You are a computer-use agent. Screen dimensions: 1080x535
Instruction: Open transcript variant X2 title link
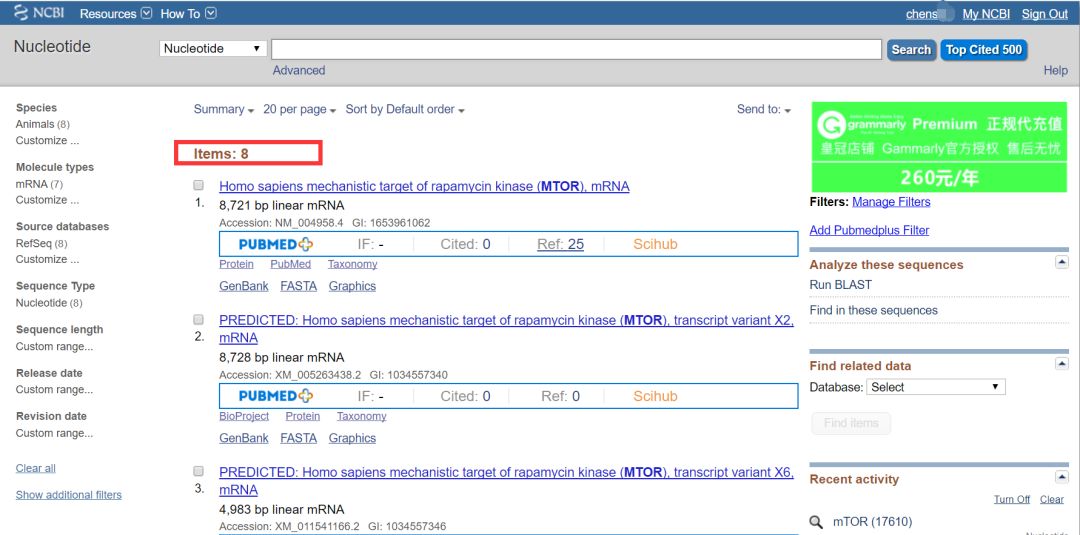[x=506, y=329]
